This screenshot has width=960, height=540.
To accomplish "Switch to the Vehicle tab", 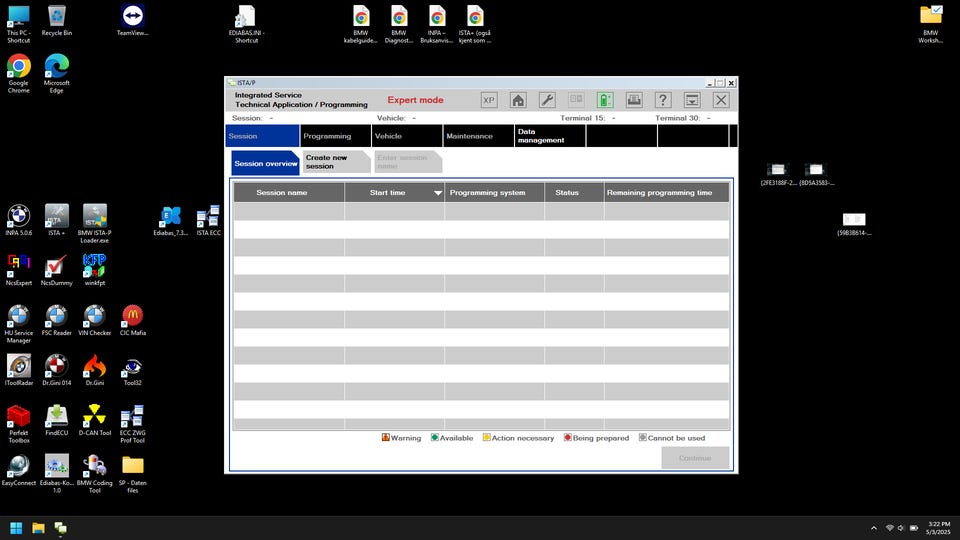I will pos(407,136).
